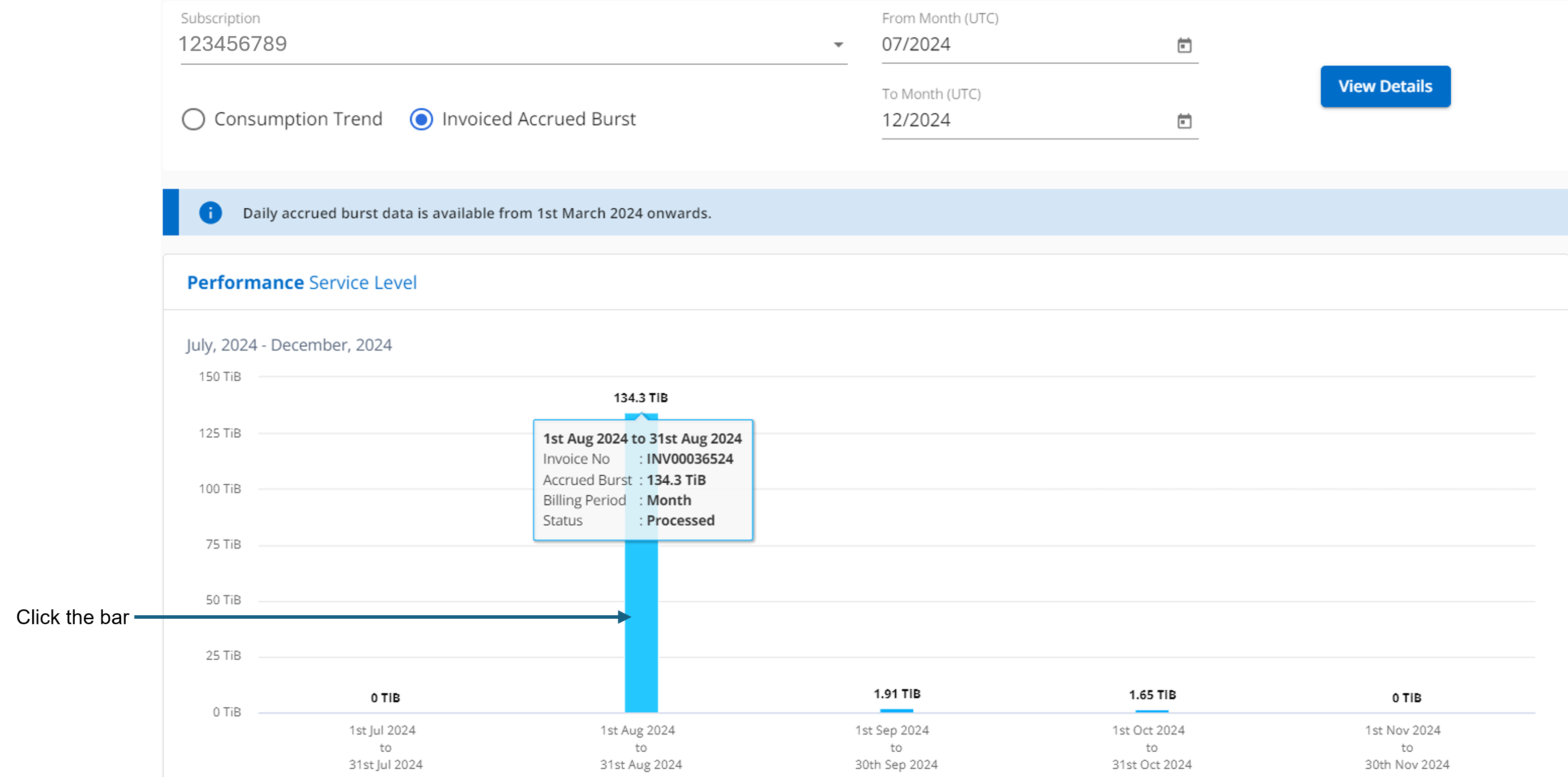Click the September 2024 accrued burst marker
The height and width of the screenshot is (777, 1568).
click(x=897, y=709)
